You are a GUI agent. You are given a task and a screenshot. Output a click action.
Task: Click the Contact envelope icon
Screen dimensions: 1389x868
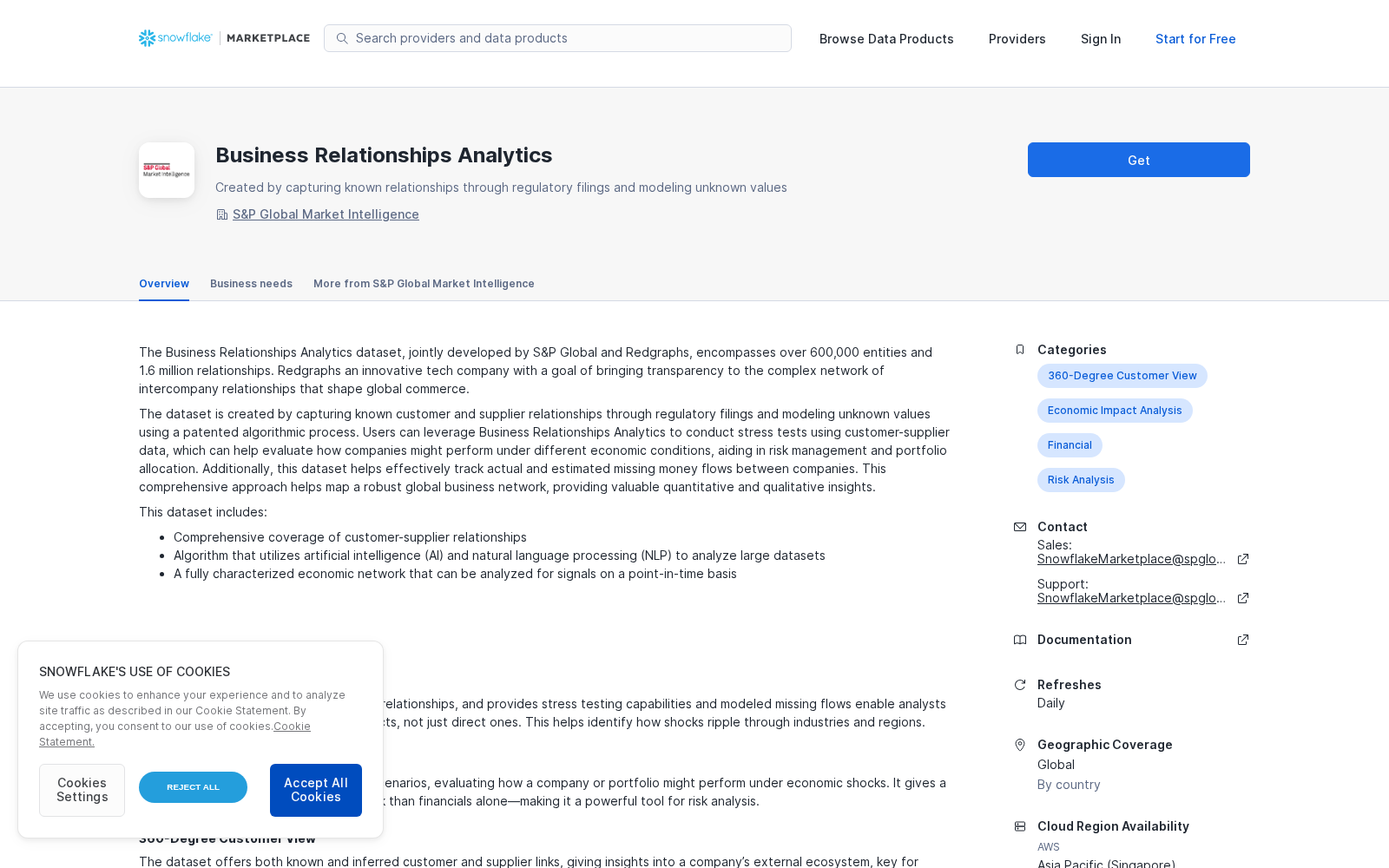(1020, 527)
